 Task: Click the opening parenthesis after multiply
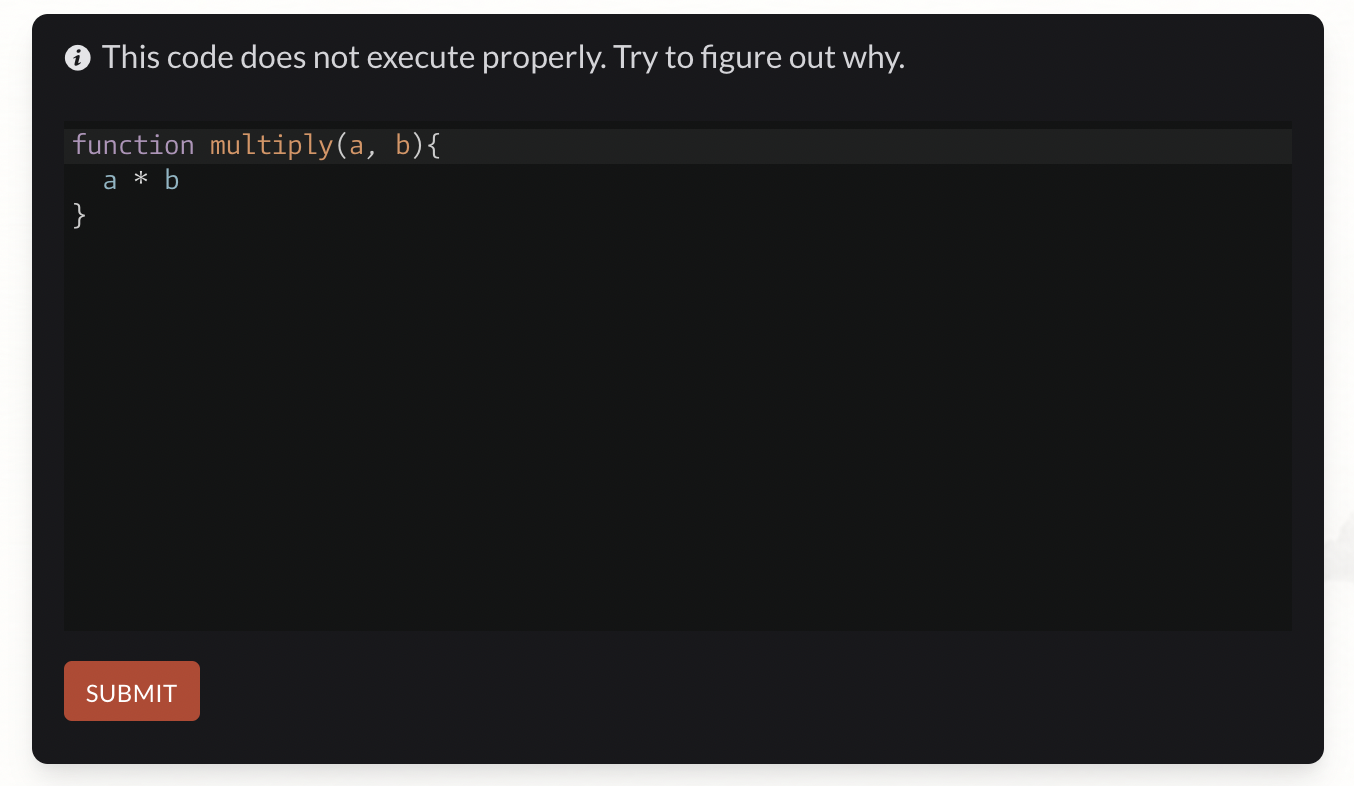(341, 145)
